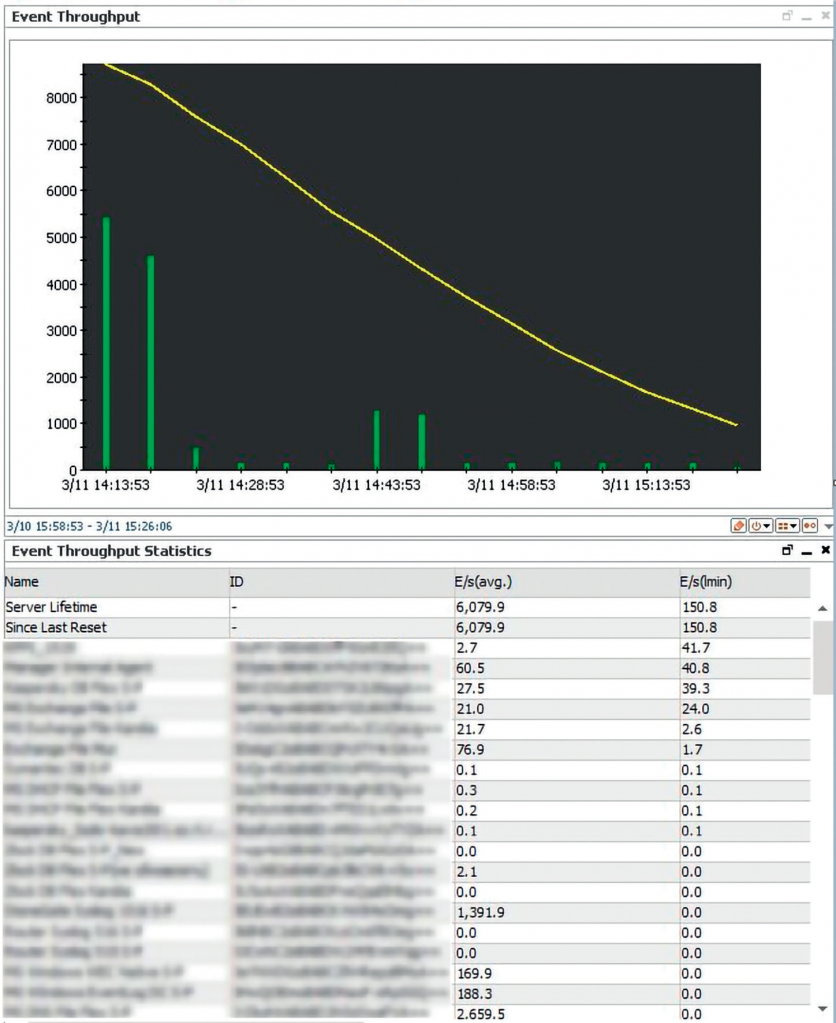This screenshot has height=1023, width=836.
Task: Sort by the Name column header
Action: click(x=116, y=582)
